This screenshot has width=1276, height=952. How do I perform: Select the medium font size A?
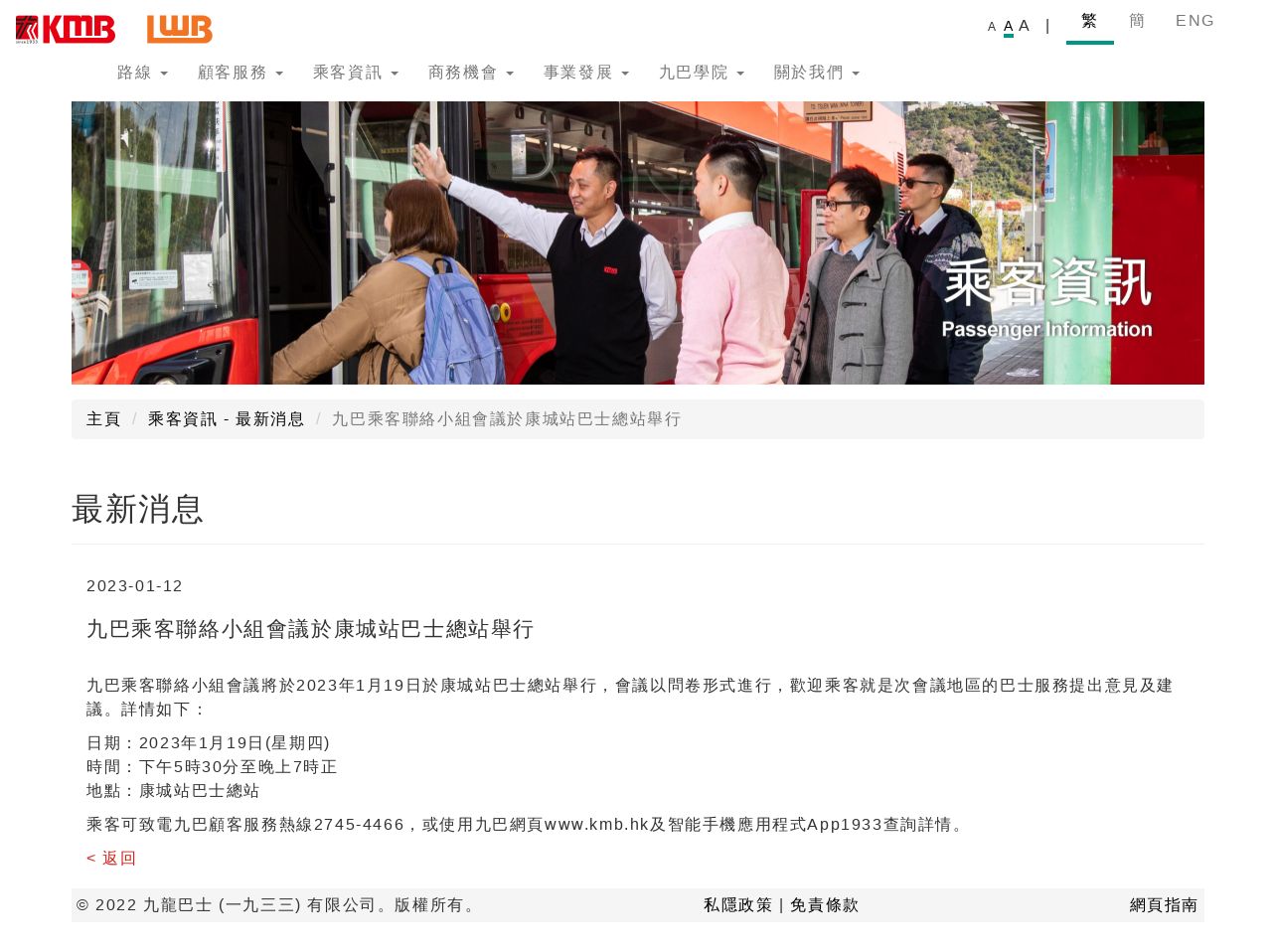pyautogui.click(x=1009, y=27)
